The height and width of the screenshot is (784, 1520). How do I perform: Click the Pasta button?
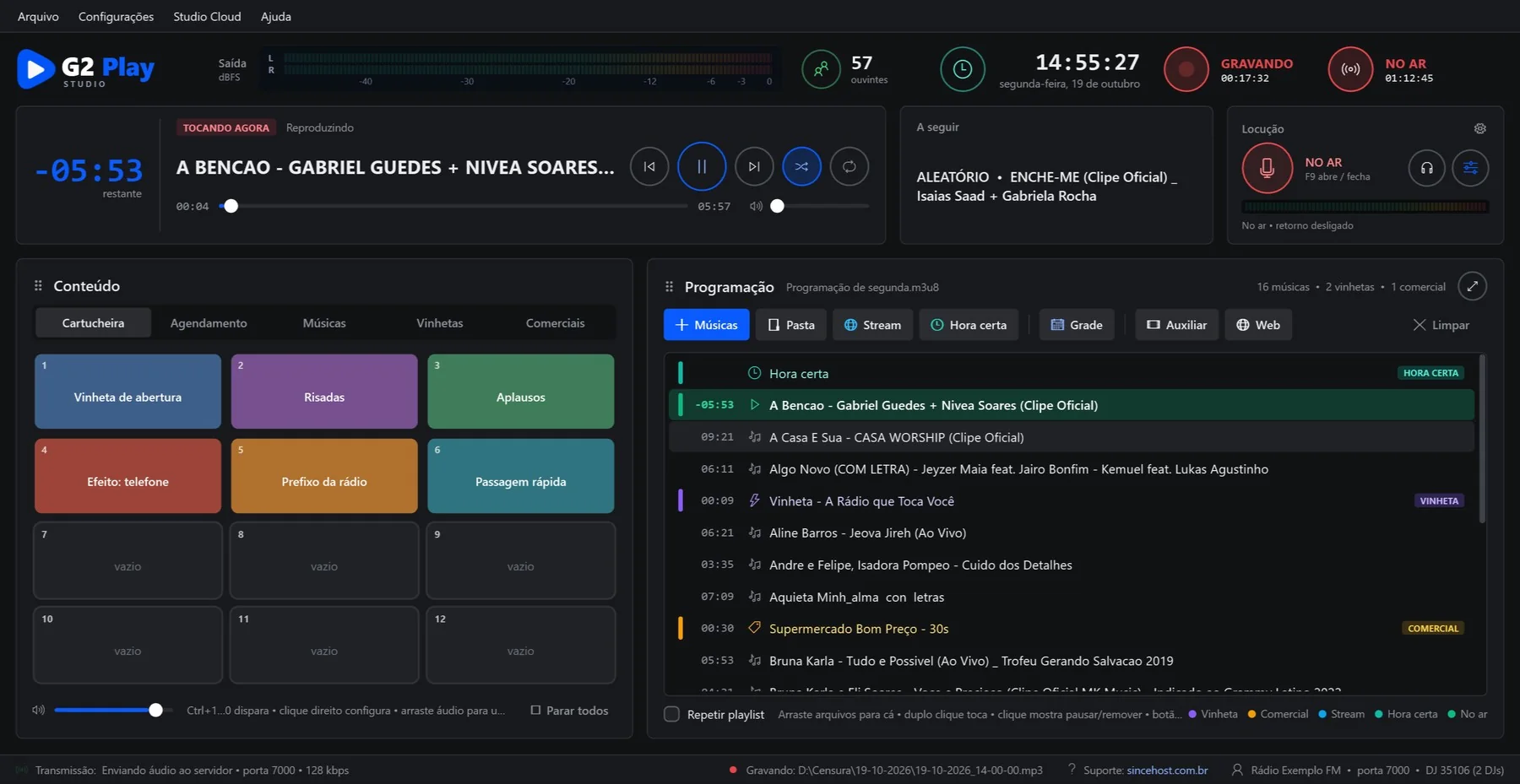tap(791, 325)
